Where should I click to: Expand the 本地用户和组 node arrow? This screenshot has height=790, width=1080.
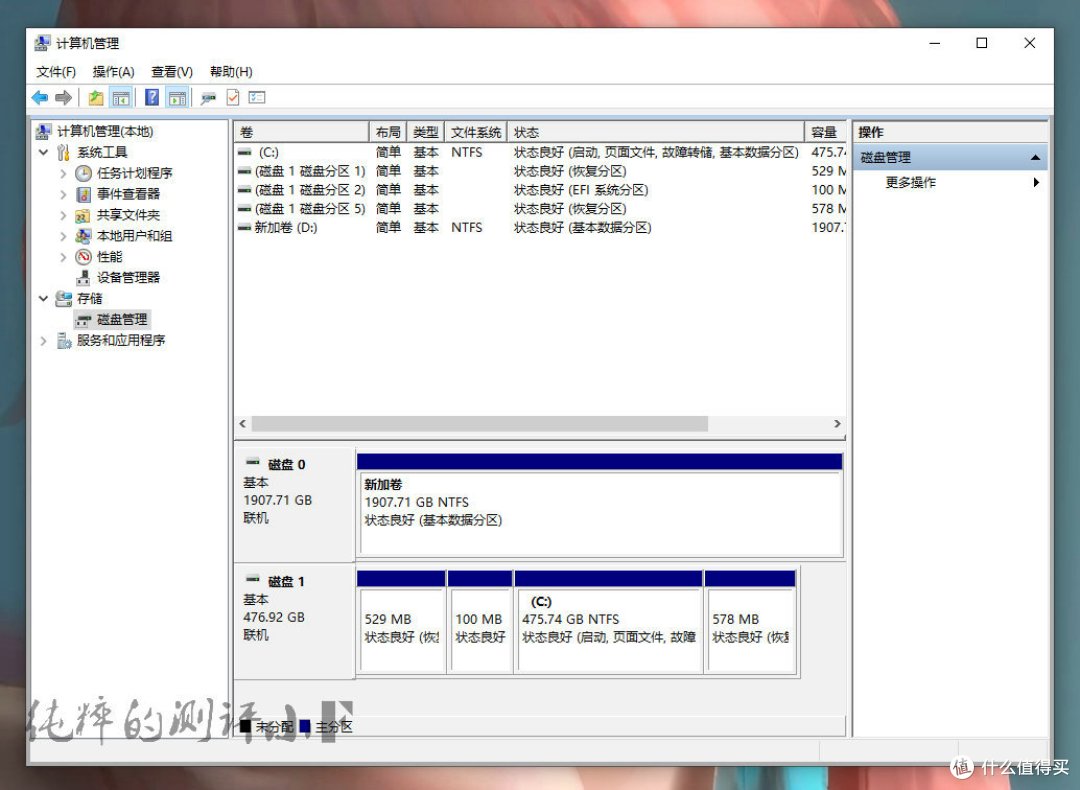63,236
